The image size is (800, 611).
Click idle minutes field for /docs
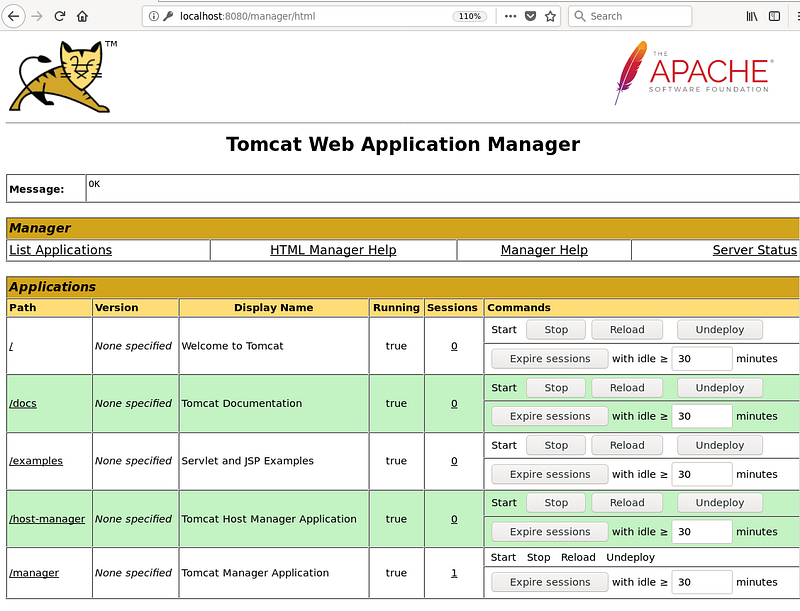pyautogui.click(x=702, y=417)
